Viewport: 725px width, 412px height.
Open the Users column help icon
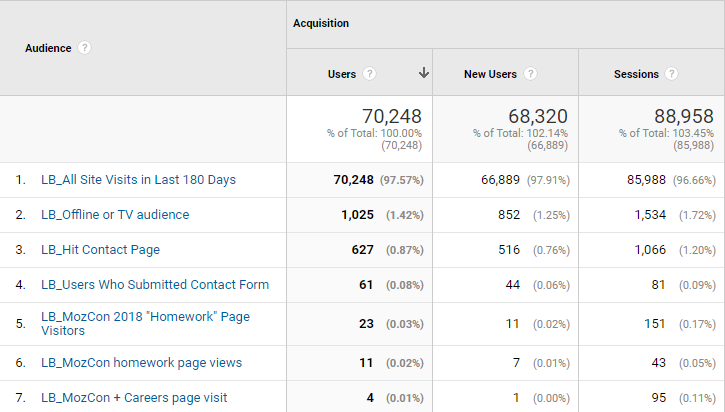(x=370, y=74)
